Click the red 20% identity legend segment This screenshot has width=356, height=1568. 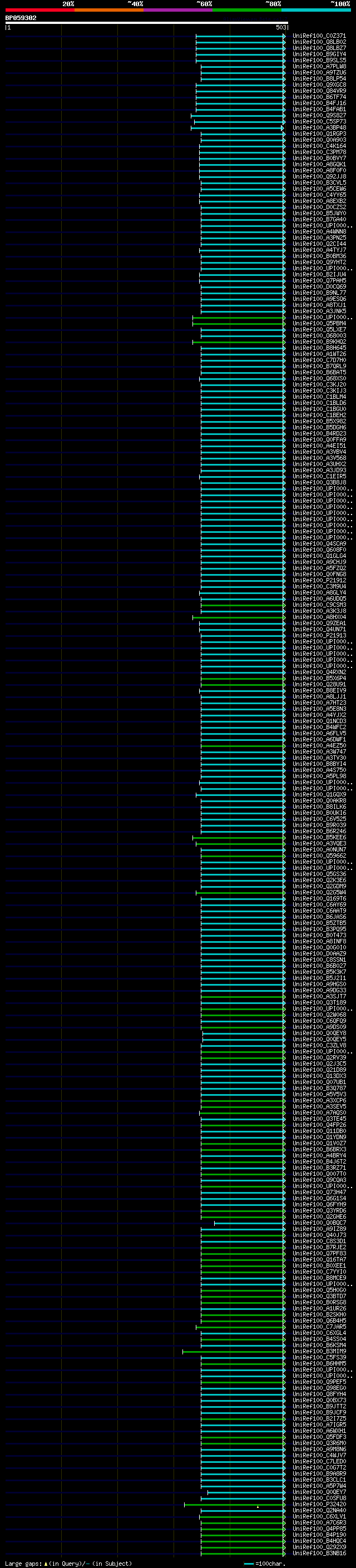click(40, 10)
